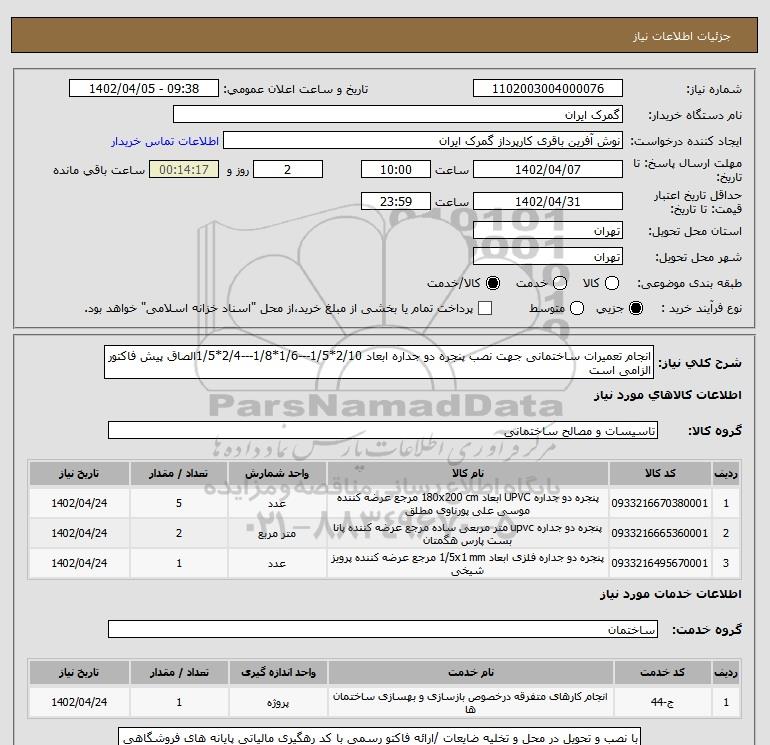Viewport: 770px width, 745px height.
Task: Click the requester field نوش آفرین باقری
Action: (x=423, y=141)
